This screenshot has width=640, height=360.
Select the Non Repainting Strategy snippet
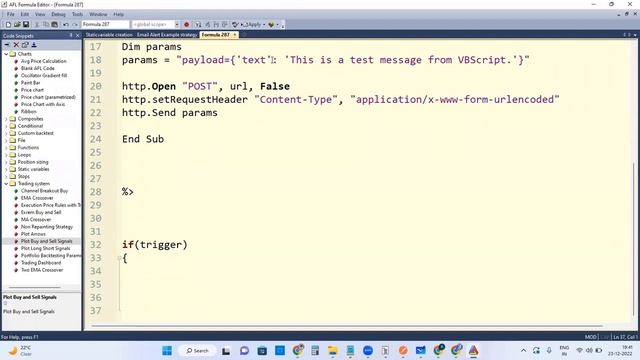tap(47, 227)
